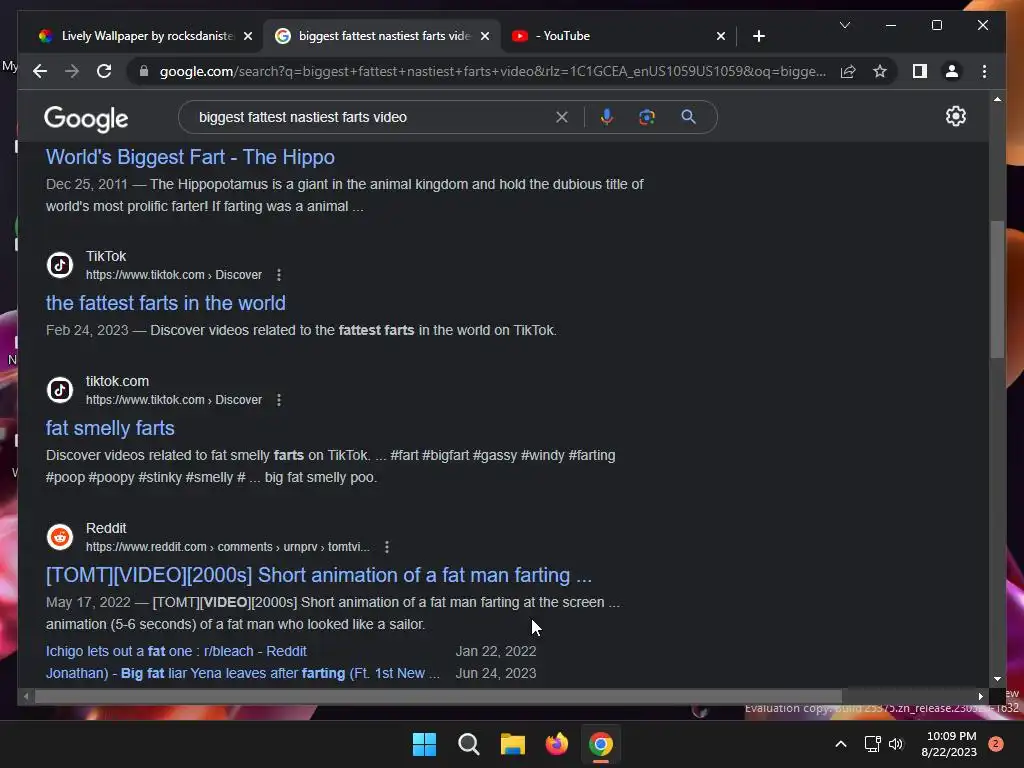The width and height of the screenshot is (1024, 768).
Task: Close the Lively Wallpaper tab
Action: point(248,36)
